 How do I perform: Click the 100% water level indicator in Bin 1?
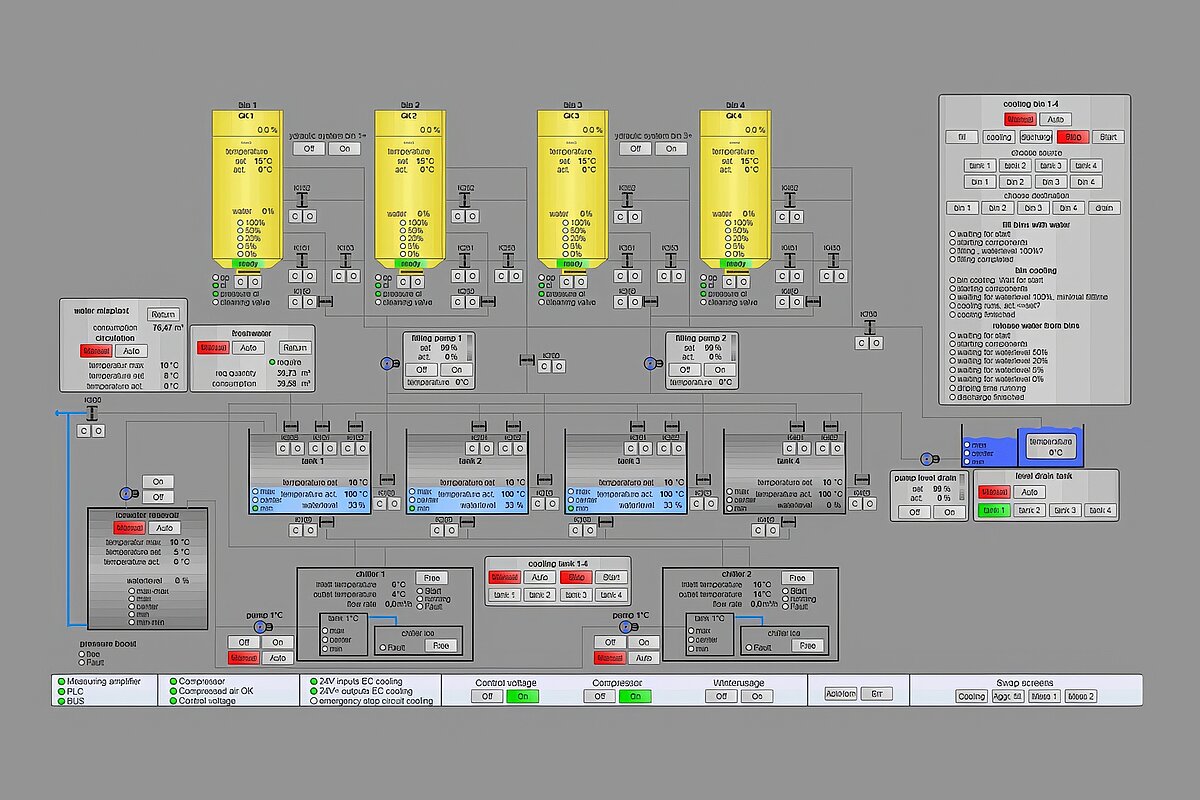239,223
